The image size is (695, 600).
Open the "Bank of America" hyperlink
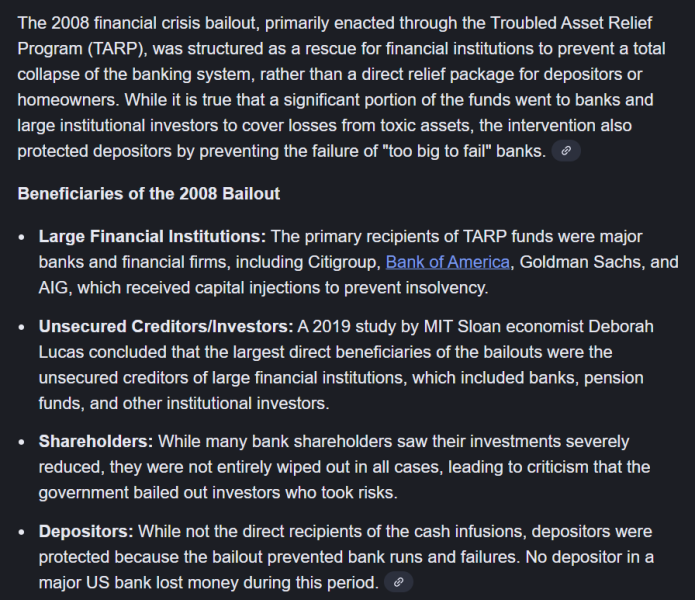coord(448,262)
